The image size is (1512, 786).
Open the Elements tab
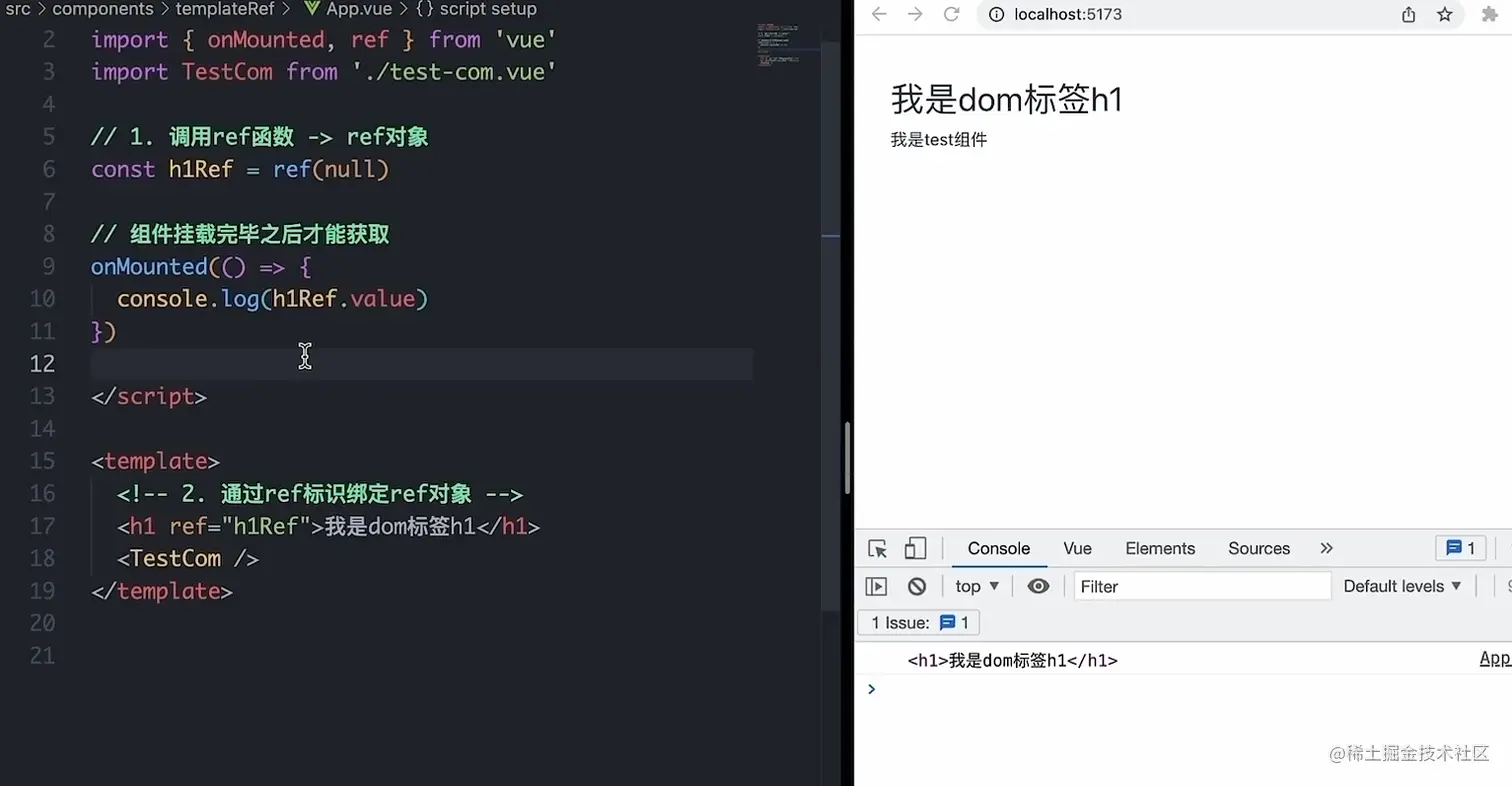coord(1160,548)
